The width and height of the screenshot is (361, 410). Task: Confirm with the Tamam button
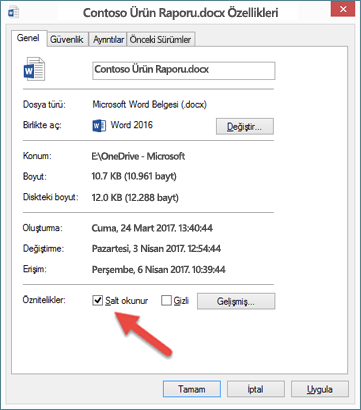pos(192,389)
